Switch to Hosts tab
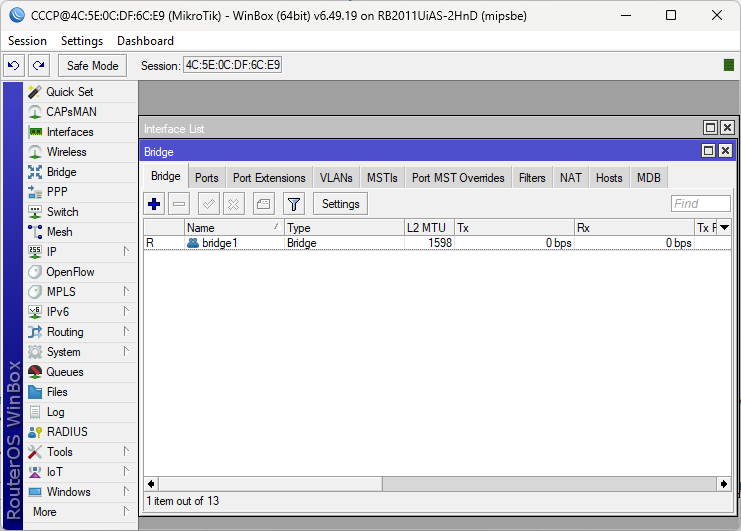Image resolution: width=741 pixels, height=531 pixels. point(609,178)
